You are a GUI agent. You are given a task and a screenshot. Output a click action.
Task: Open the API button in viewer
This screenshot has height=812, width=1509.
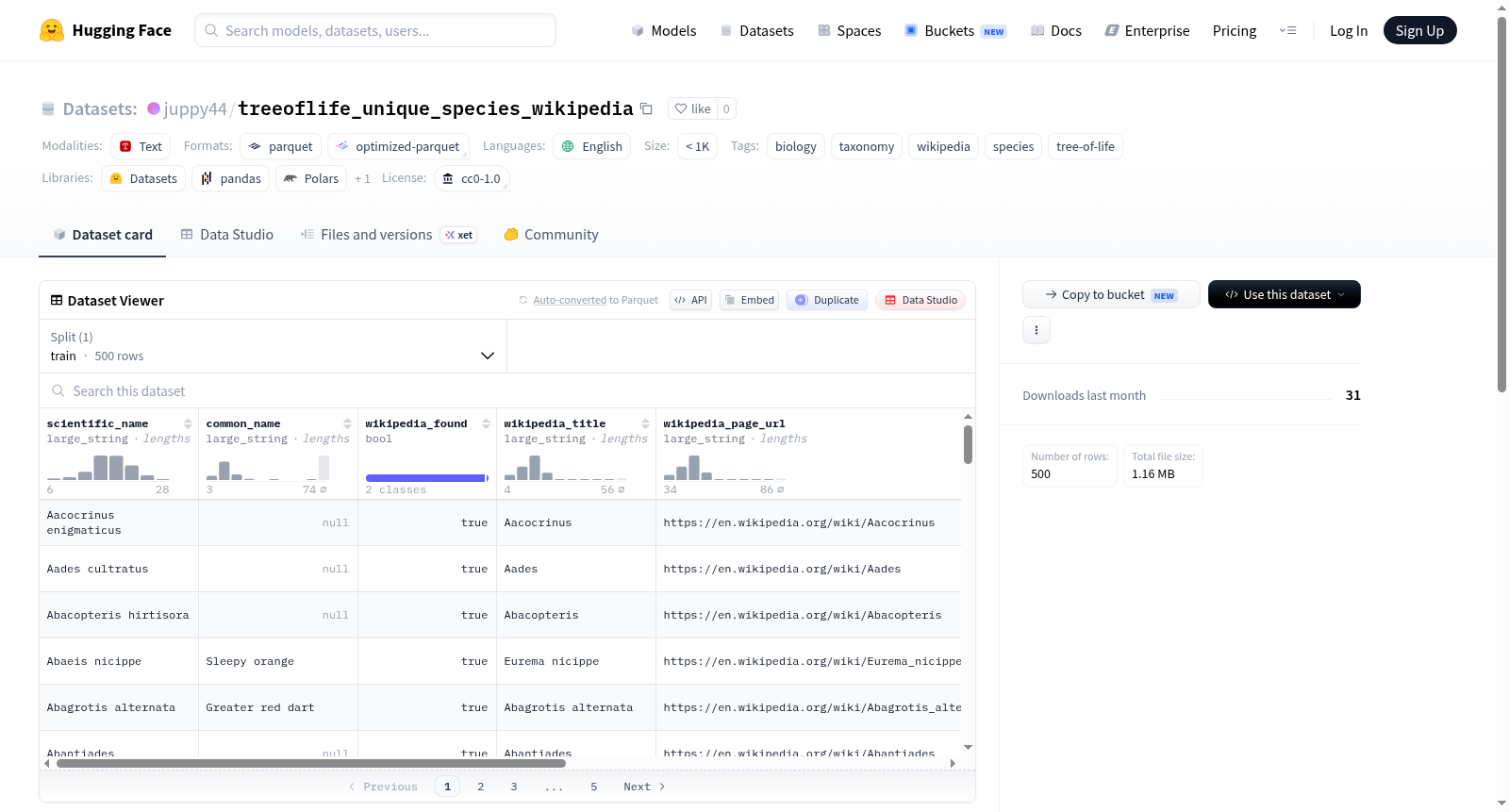coord(690,300)
